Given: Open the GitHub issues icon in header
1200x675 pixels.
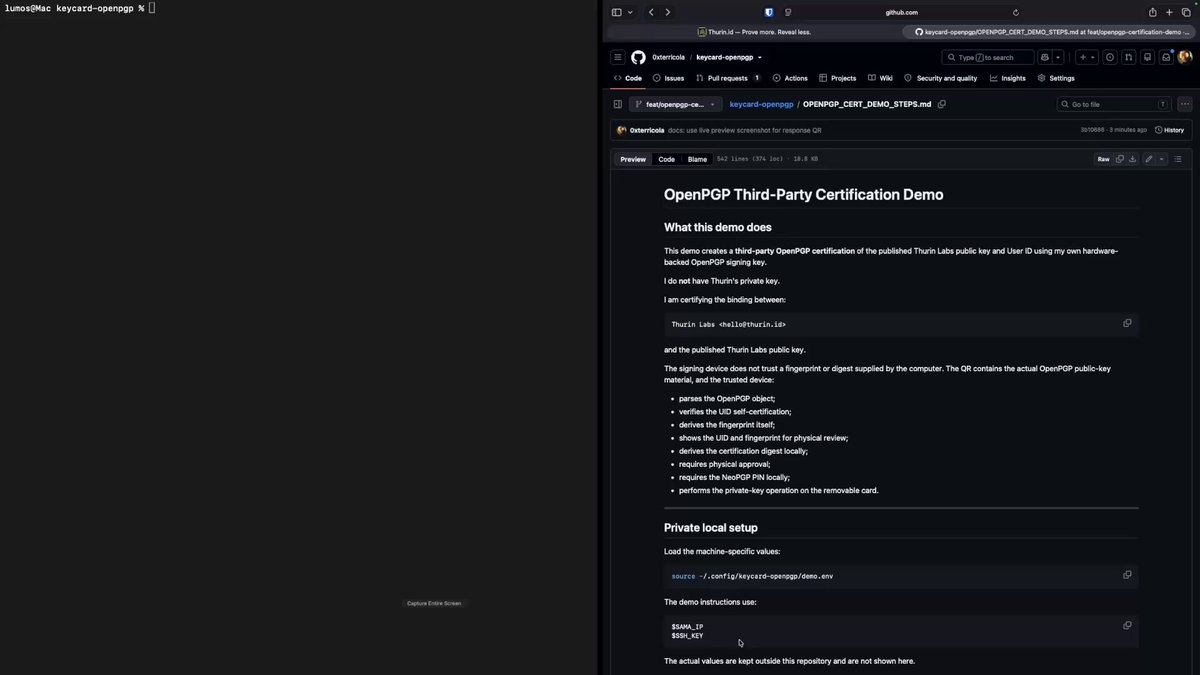Looking at the screenshot, I should [x=1110, y=57].
